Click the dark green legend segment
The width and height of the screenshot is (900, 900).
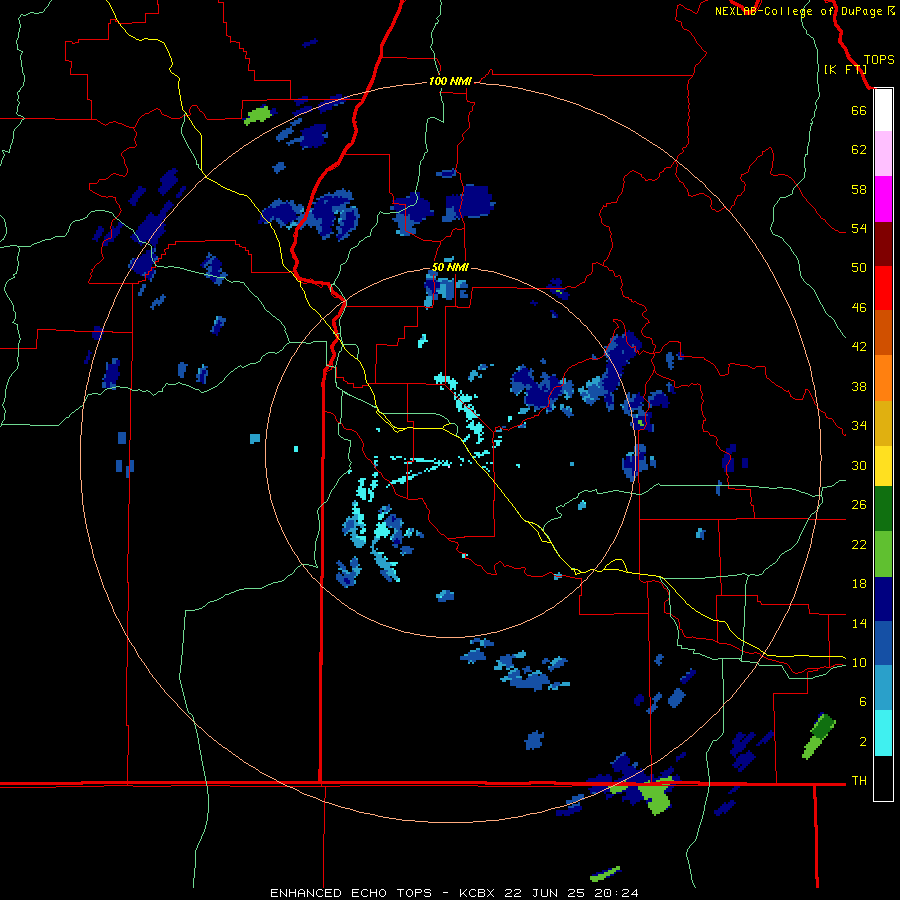(883, 509)
